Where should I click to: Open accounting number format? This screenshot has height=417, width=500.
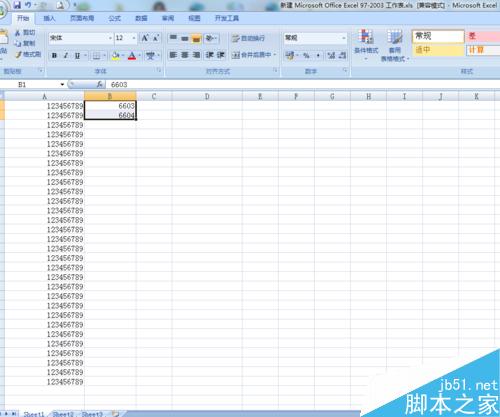(x=290, y=55)
